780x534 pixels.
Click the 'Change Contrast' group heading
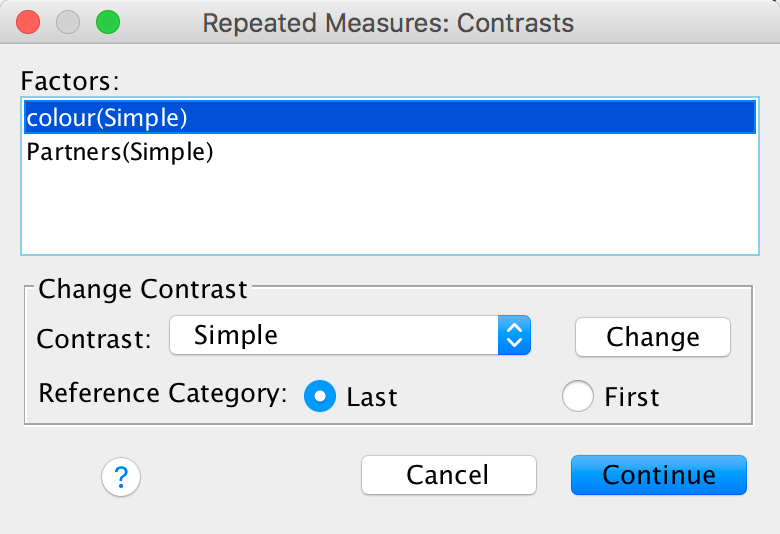click(x=143, y=290)
